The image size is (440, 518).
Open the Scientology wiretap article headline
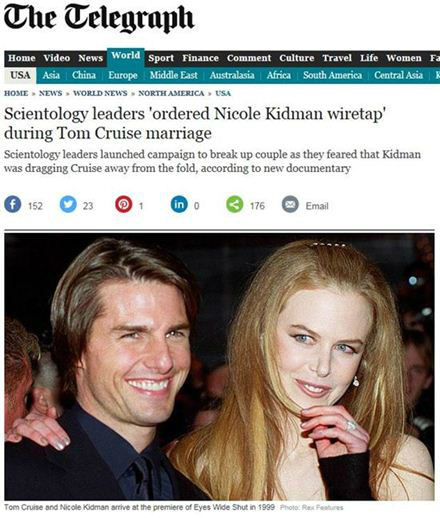coord(195,123)
